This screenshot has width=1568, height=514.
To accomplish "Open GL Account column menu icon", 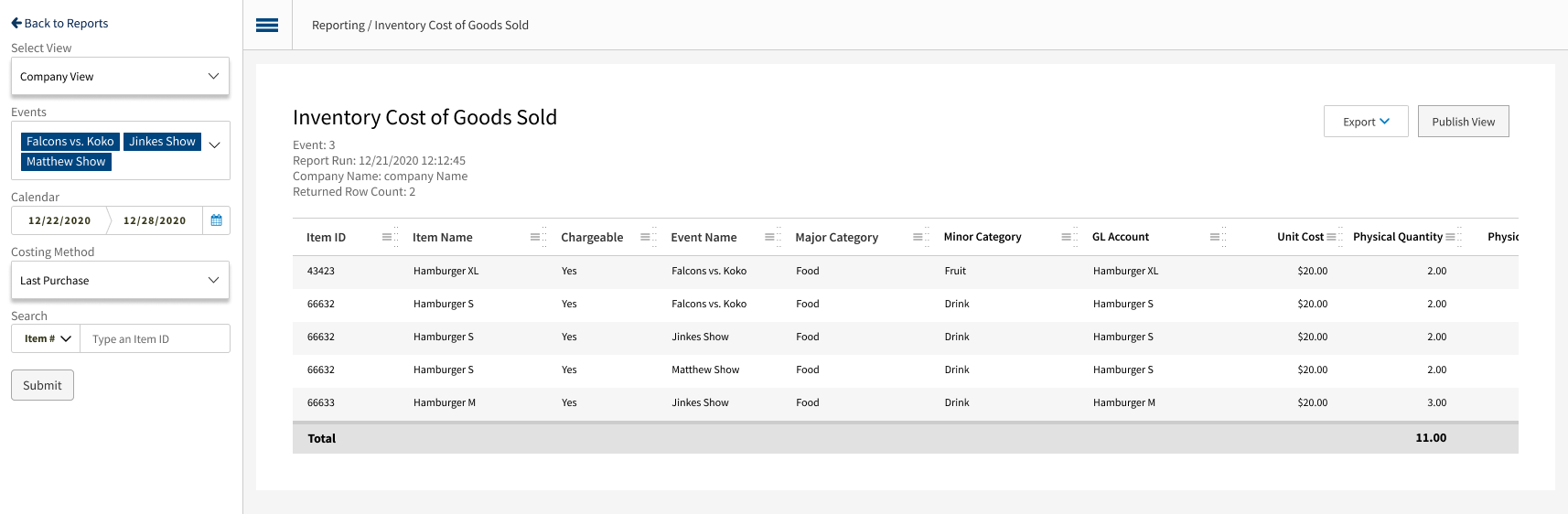I will point(1214,237).
